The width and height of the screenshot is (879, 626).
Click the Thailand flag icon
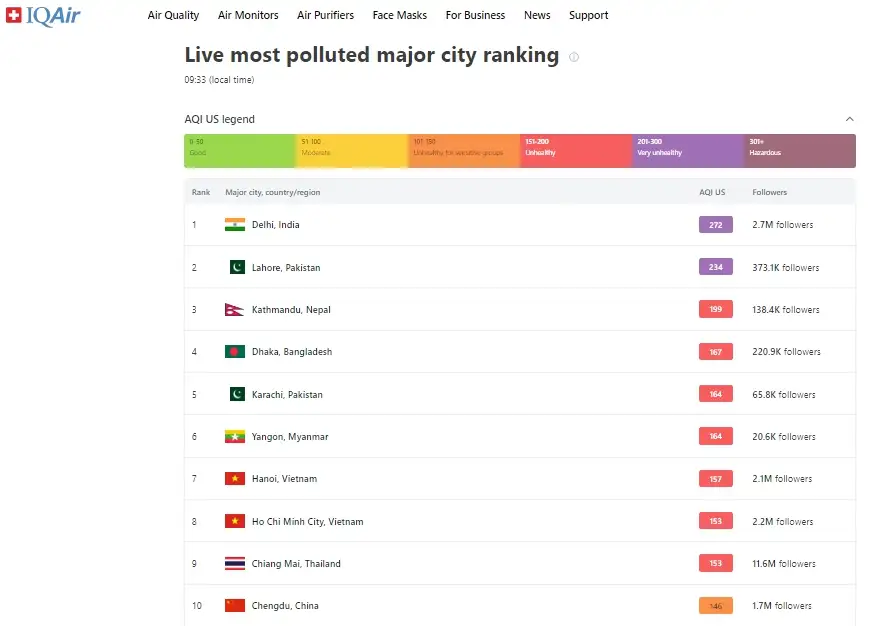point(235,564)
